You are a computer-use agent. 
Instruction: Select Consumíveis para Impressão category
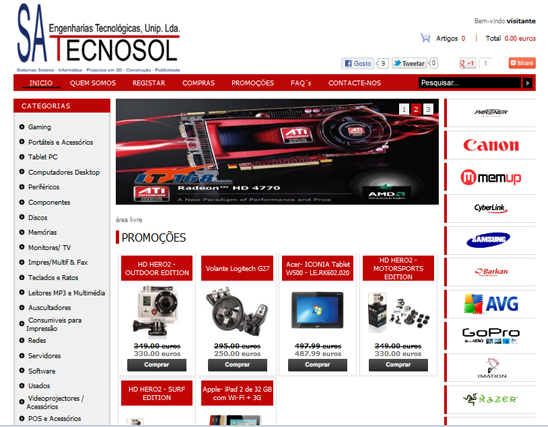[54, 324]
